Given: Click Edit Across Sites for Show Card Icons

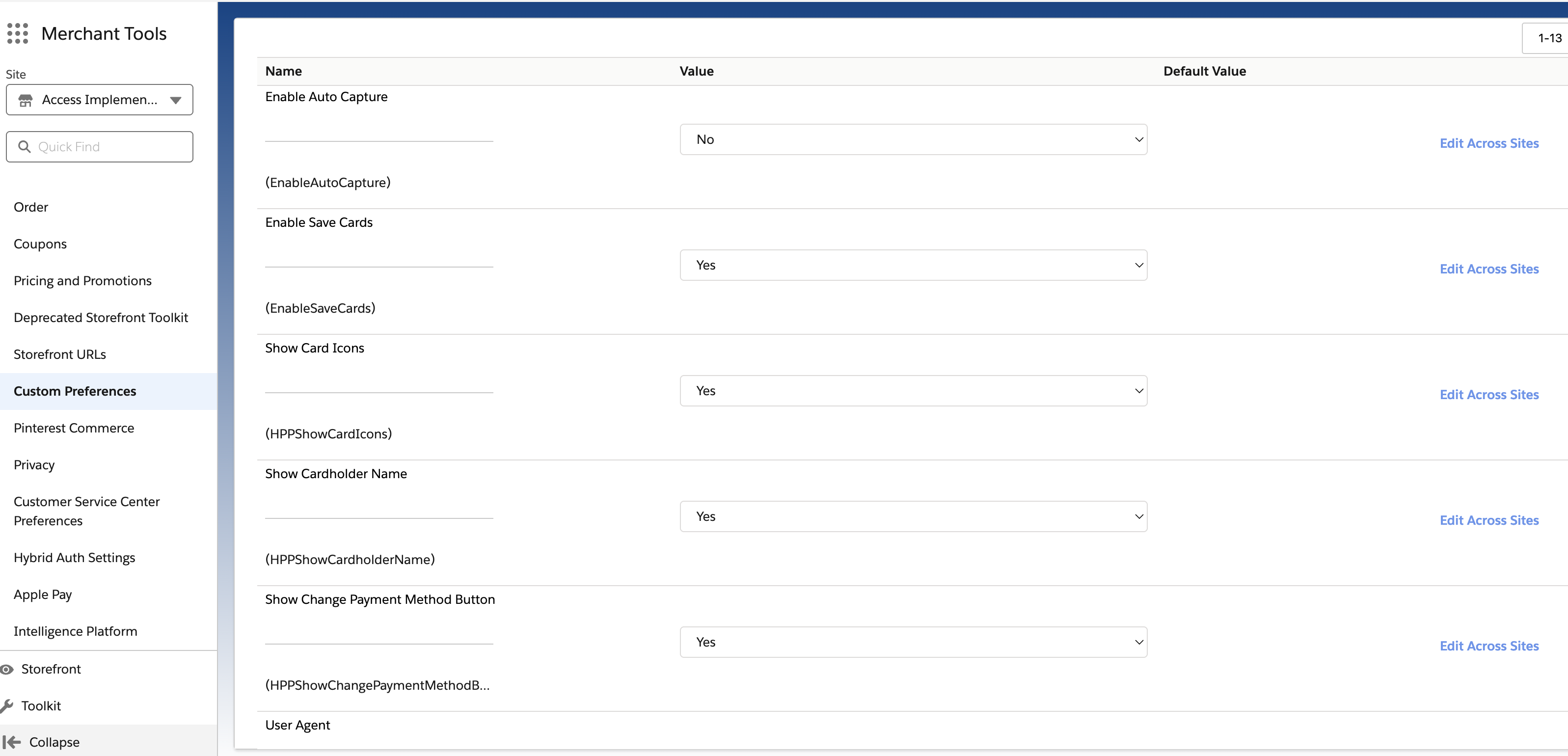Looking at the screenshot, I should point(1489,394).
